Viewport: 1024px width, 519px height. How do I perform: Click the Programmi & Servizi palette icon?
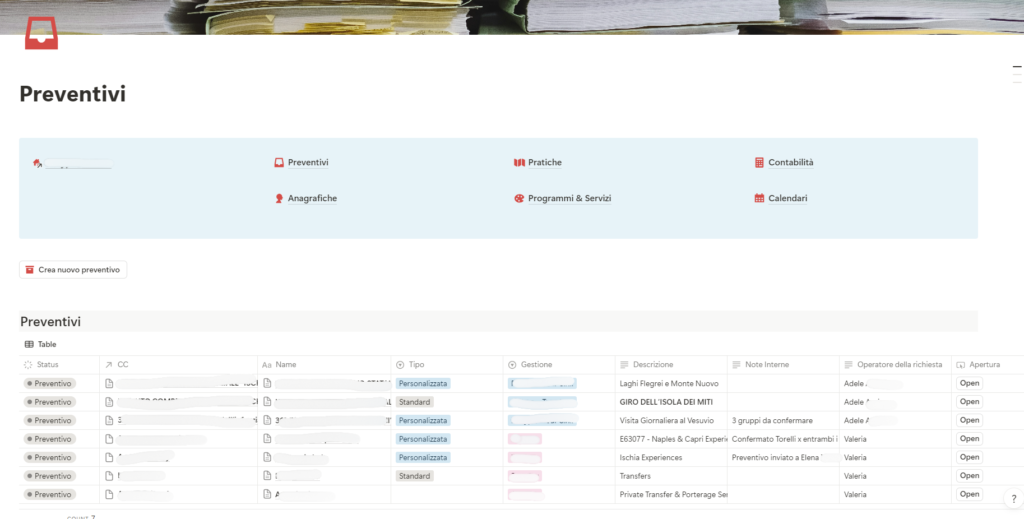click(519, 198)
